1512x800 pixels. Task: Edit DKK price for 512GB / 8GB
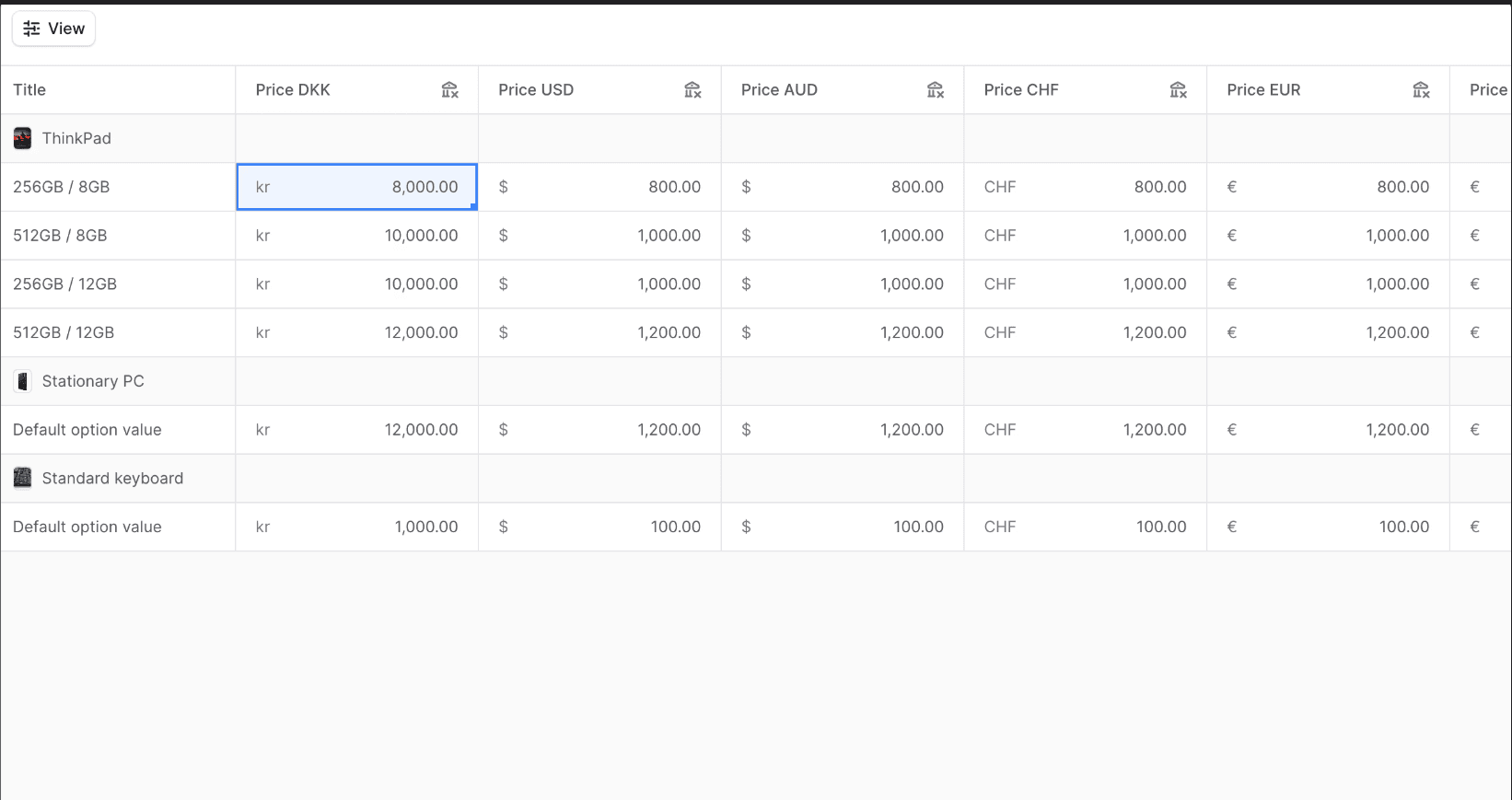pos(357,236)
